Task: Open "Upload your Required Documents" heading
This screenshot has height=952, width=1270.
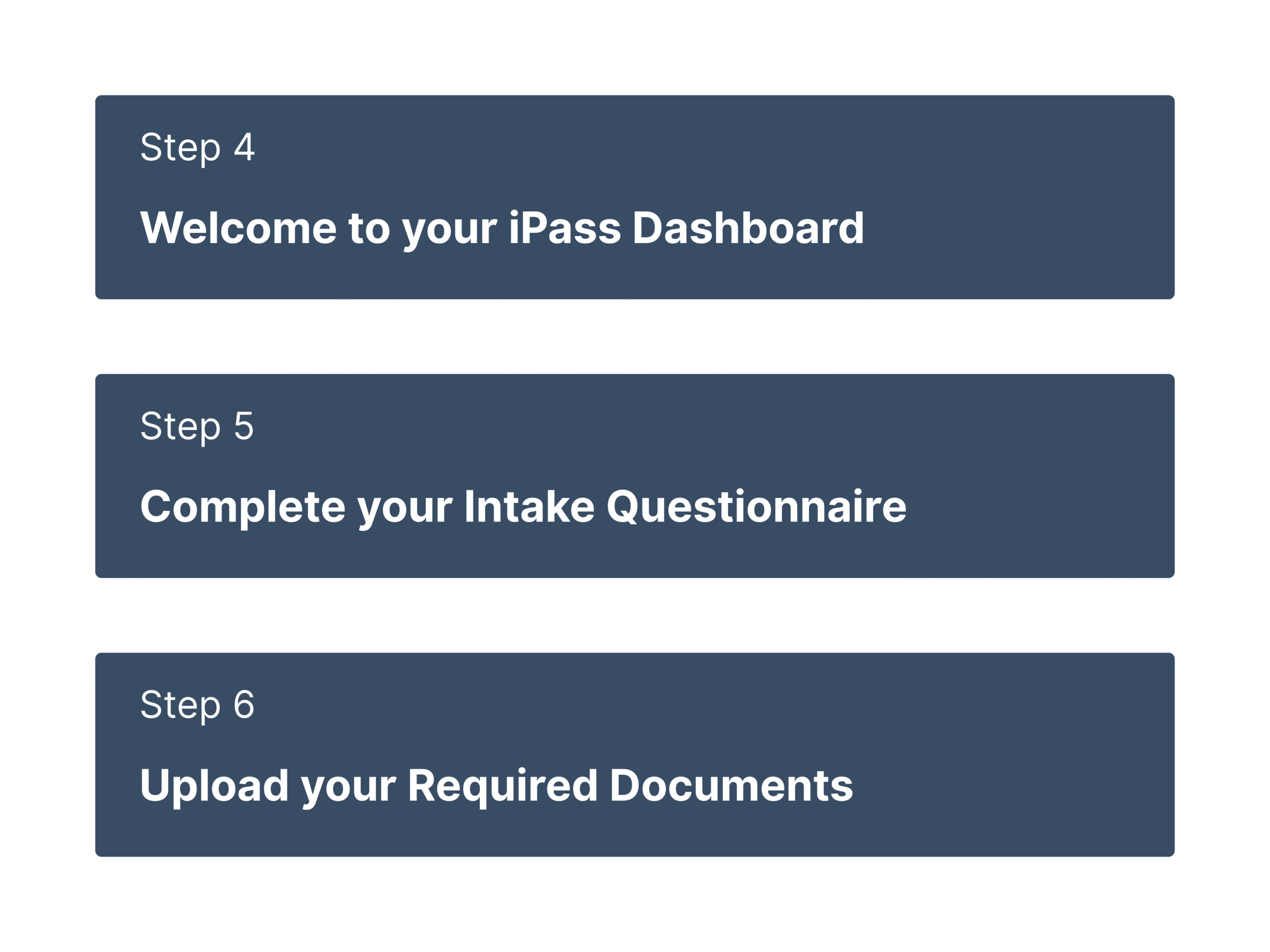Action: click(x=496, y=785)
